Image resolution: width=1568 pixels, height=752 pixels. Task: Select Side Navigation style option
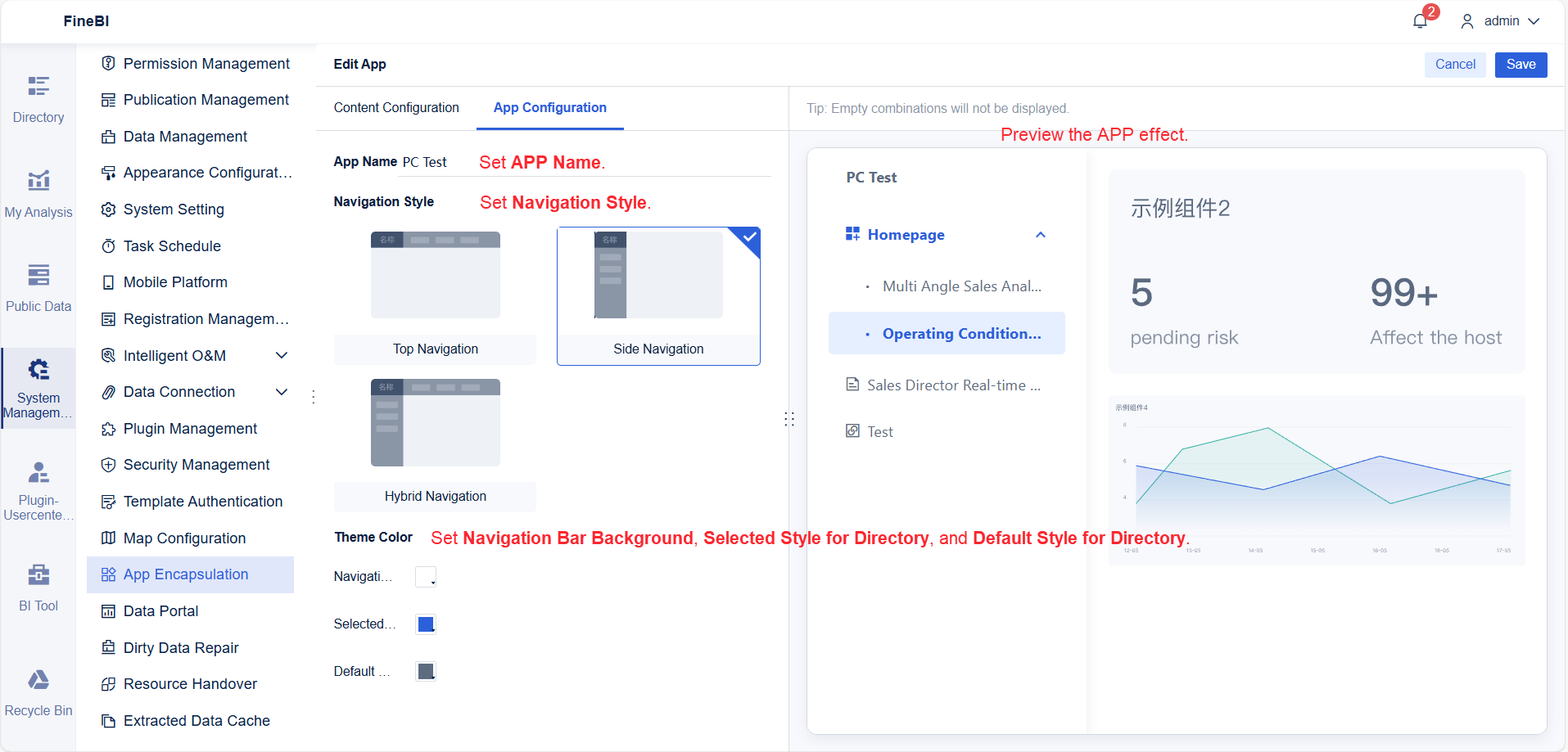pyautogui.click(x=658, y=296)
